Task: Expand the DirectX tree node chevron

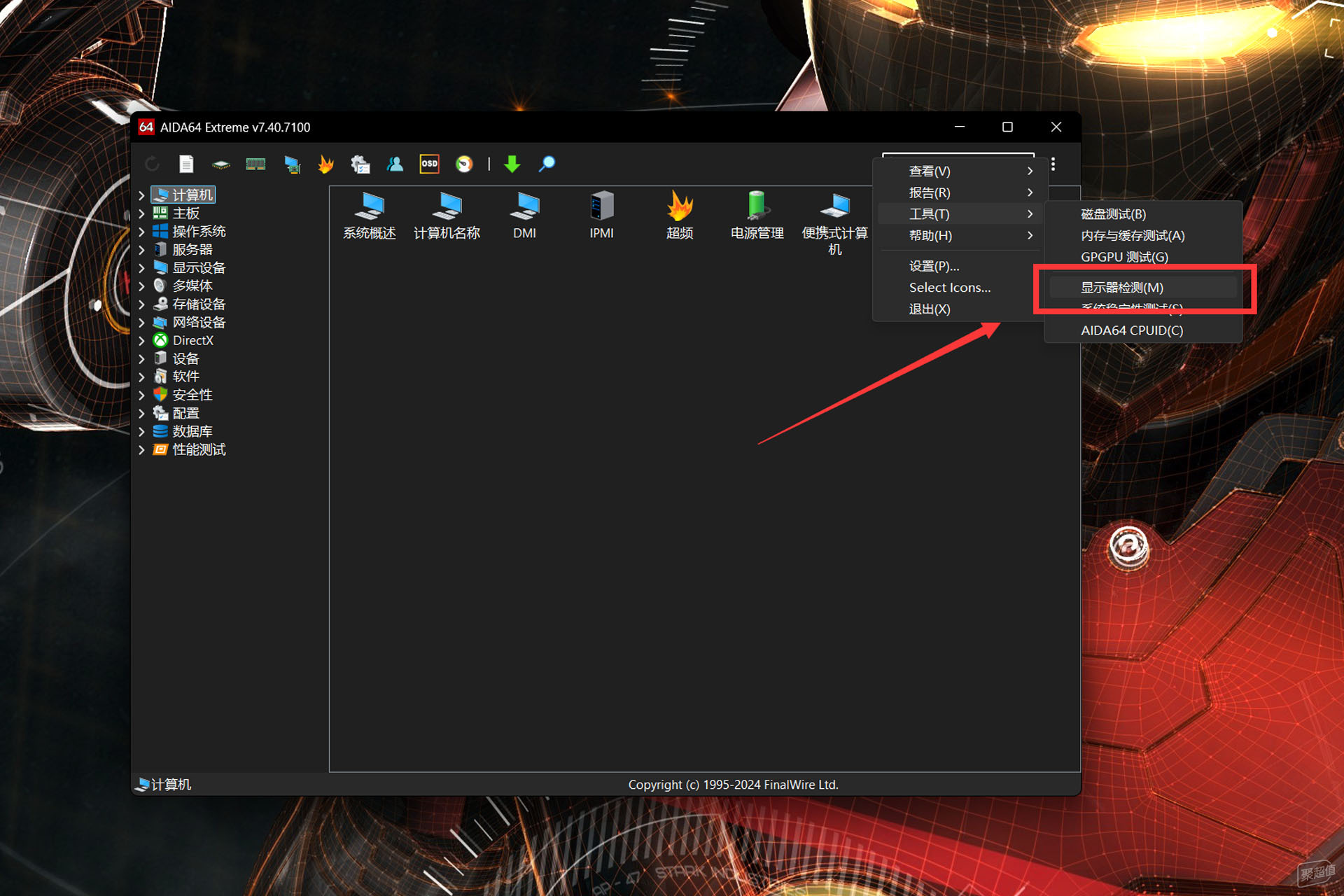Action: [141, 341]
